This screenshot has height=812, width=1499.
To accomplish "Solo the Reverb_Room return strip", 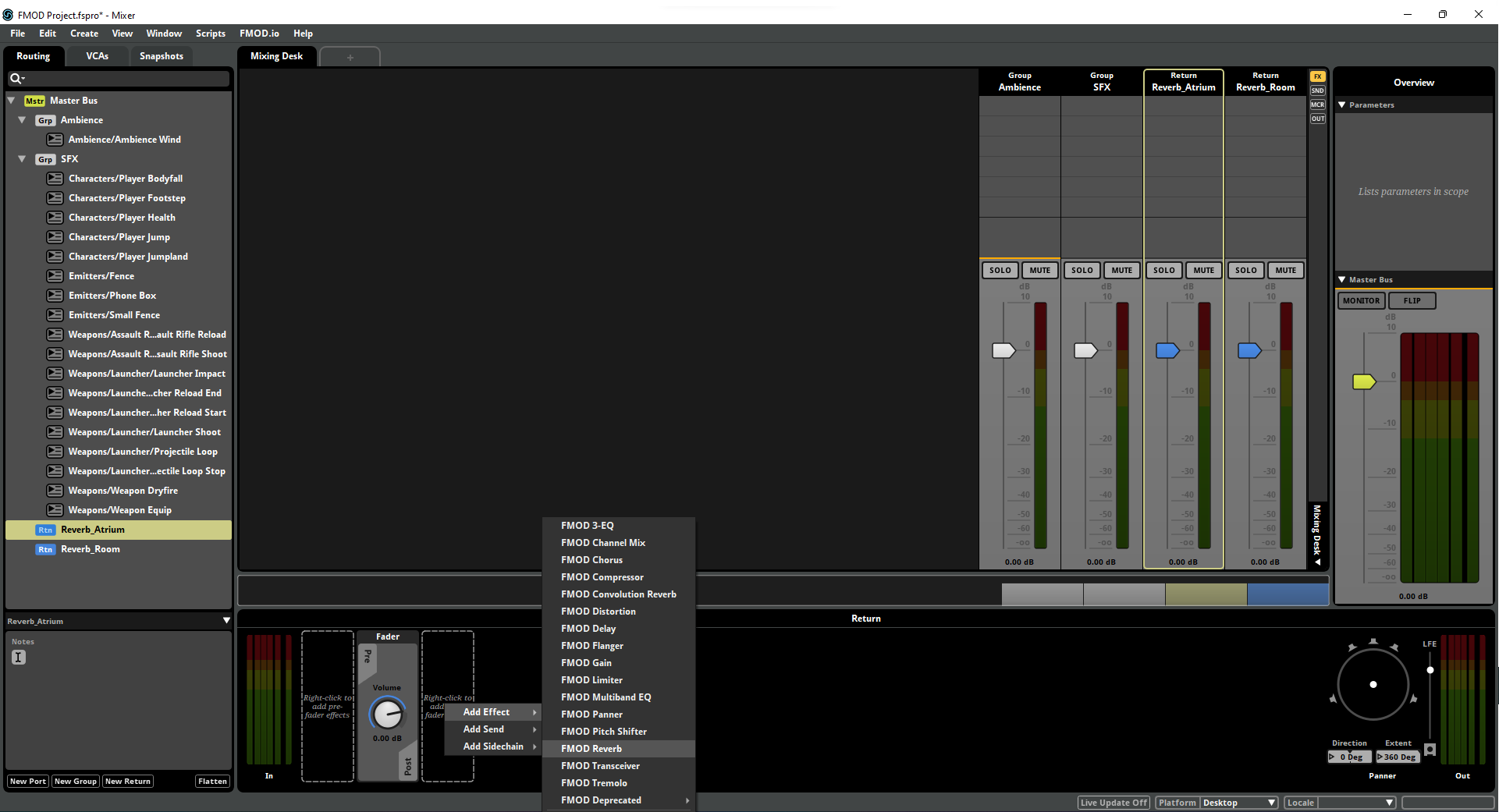I will point(1246,271).
